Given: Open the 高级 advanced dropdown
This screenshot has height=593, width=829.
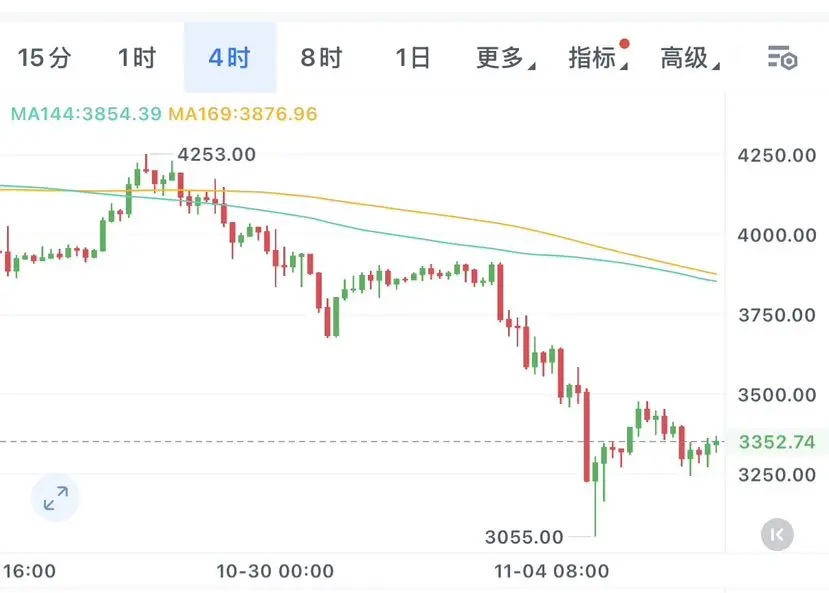Looking at the screenshot, I should click(x=689, y=58).
